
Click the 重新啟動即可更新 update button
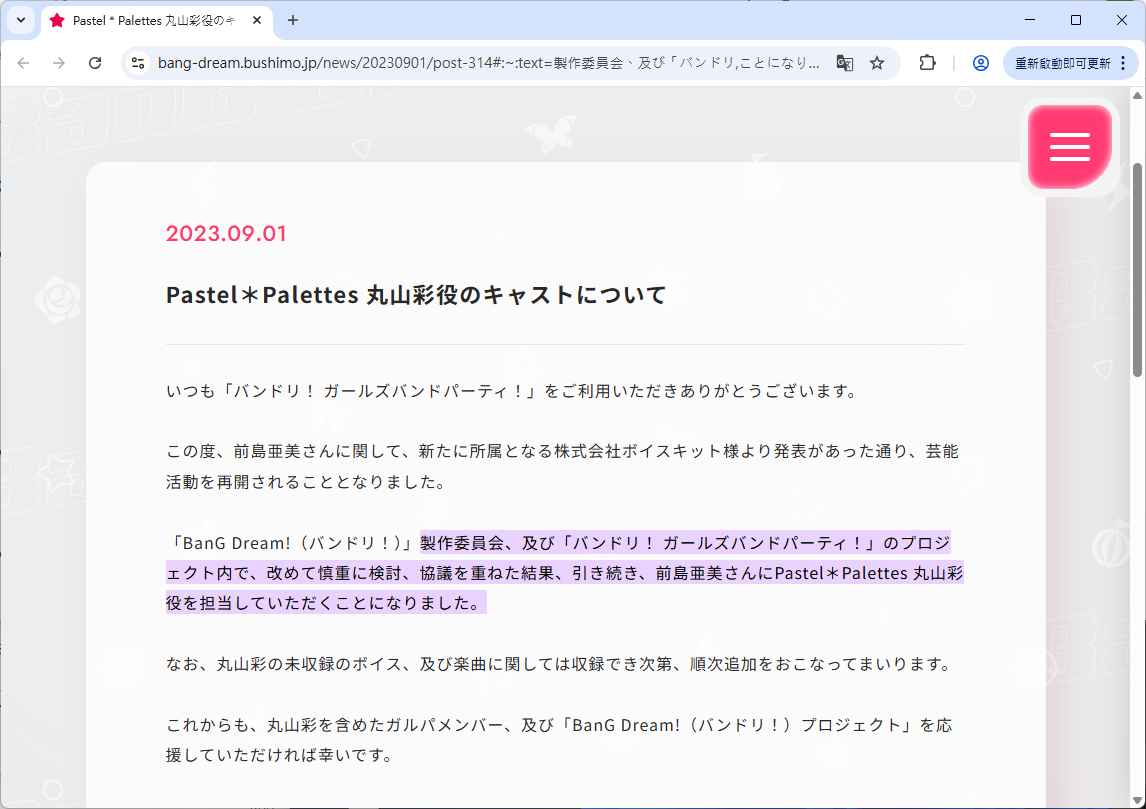click(1062, 63)
